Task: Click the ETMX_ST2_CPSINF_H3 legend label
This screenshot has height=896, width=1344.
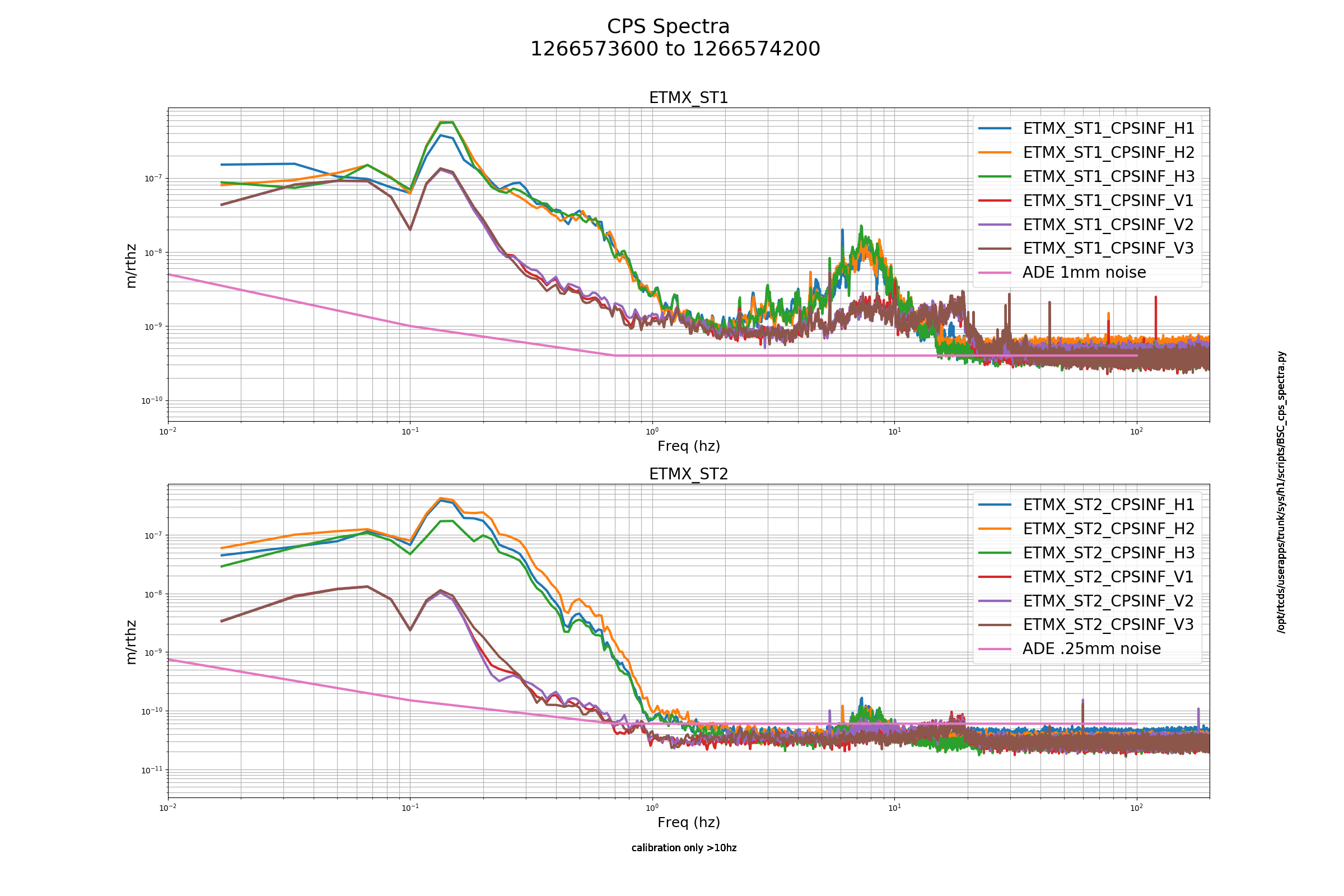Action: tap(1109, 553)
